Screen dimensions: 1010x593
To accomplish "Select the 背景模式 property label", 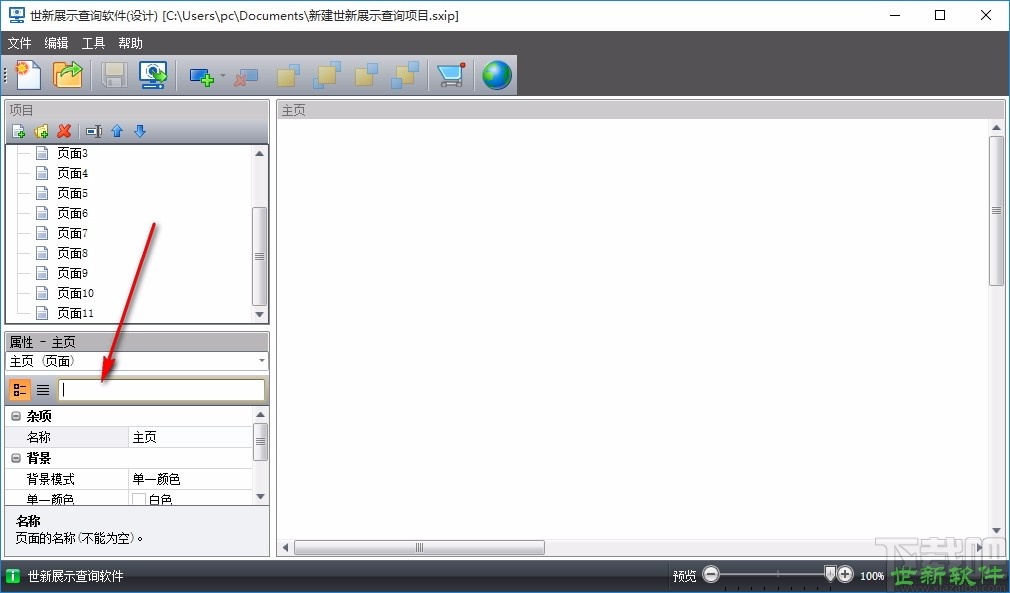I will click(x=50, y=479).
